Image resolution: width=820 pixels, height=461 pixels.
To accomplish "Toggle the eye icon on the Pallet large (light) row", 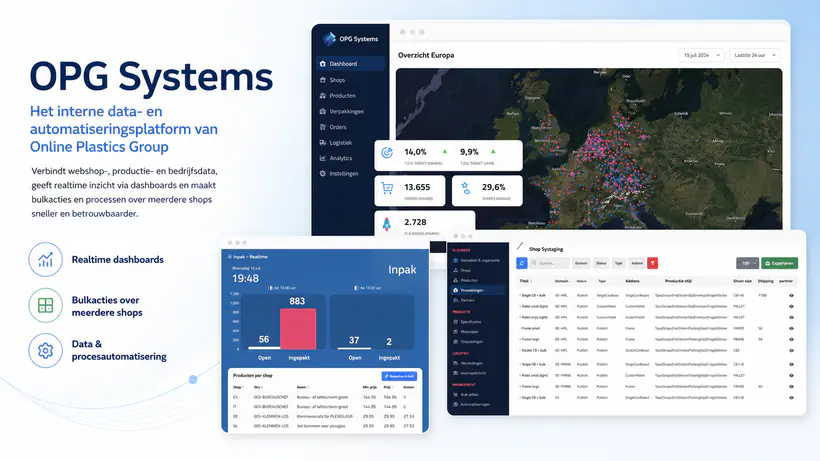I will click(x=791, y=317).
